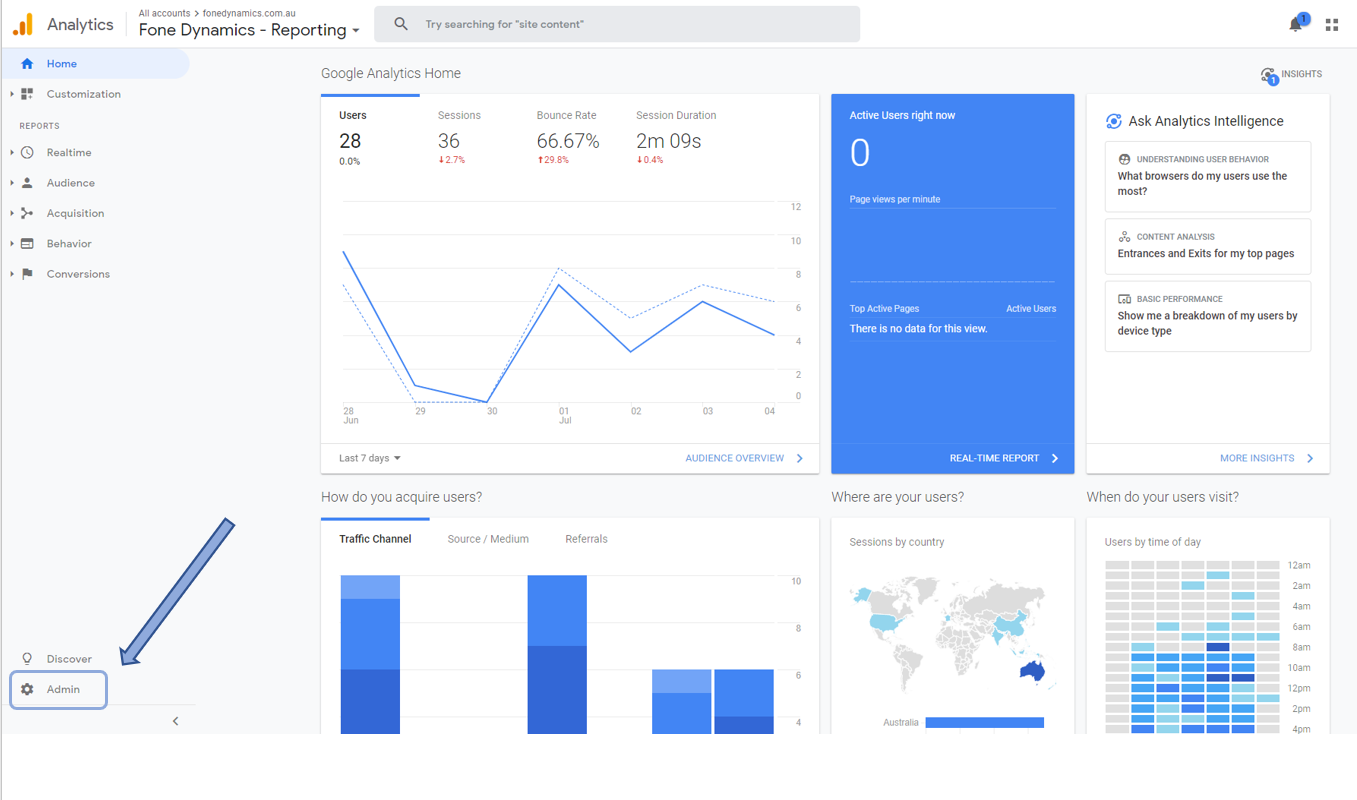Open the Insights icon in the header
1357x800 pixels.
click(x=1269, y=75)
